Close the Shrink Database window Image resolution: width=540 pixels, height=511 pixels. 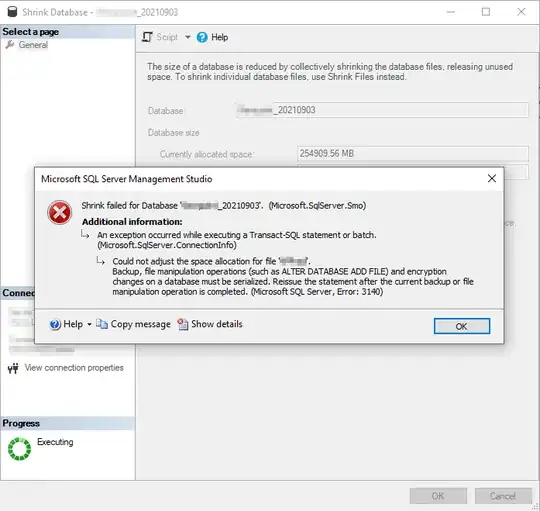point(521,12)
